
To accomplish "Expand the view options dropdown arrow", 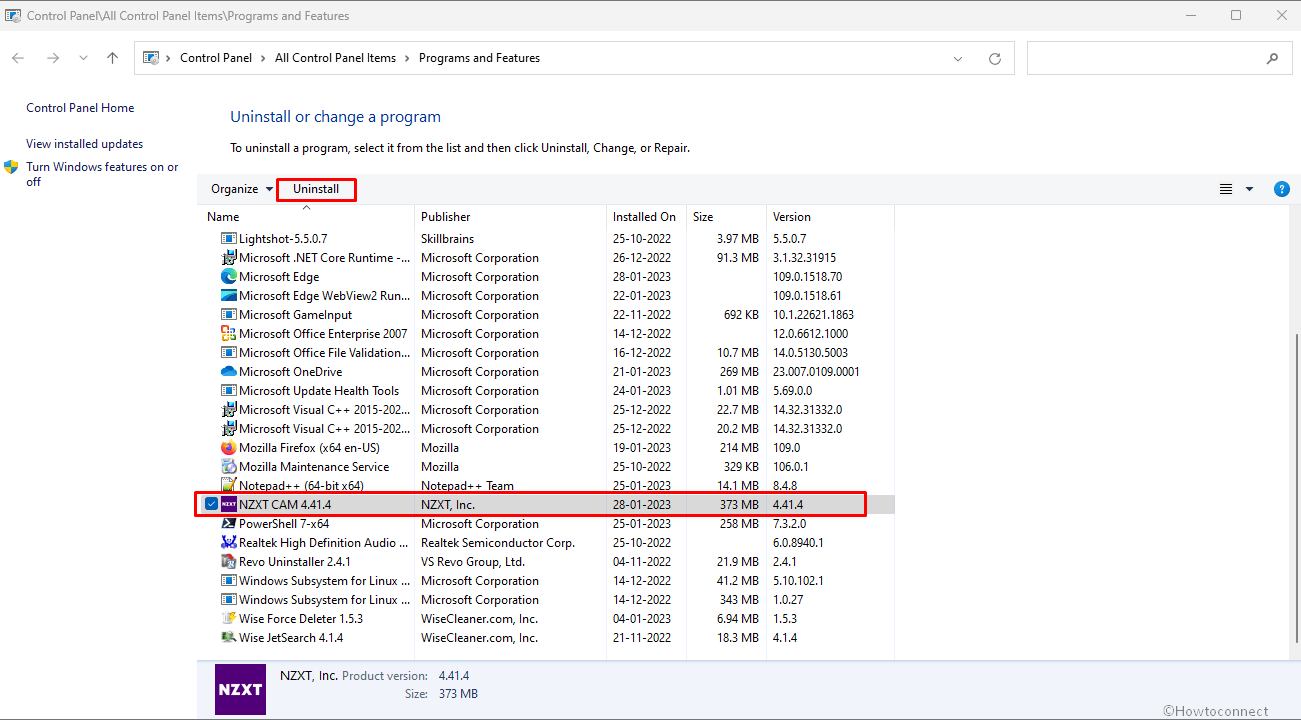I will (x=1249, y=189).
